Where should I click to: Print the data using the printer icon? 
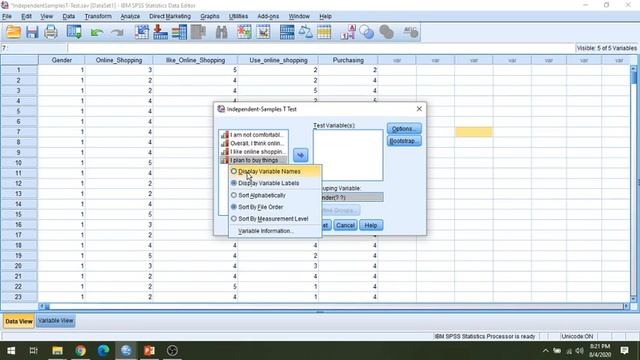51,32
